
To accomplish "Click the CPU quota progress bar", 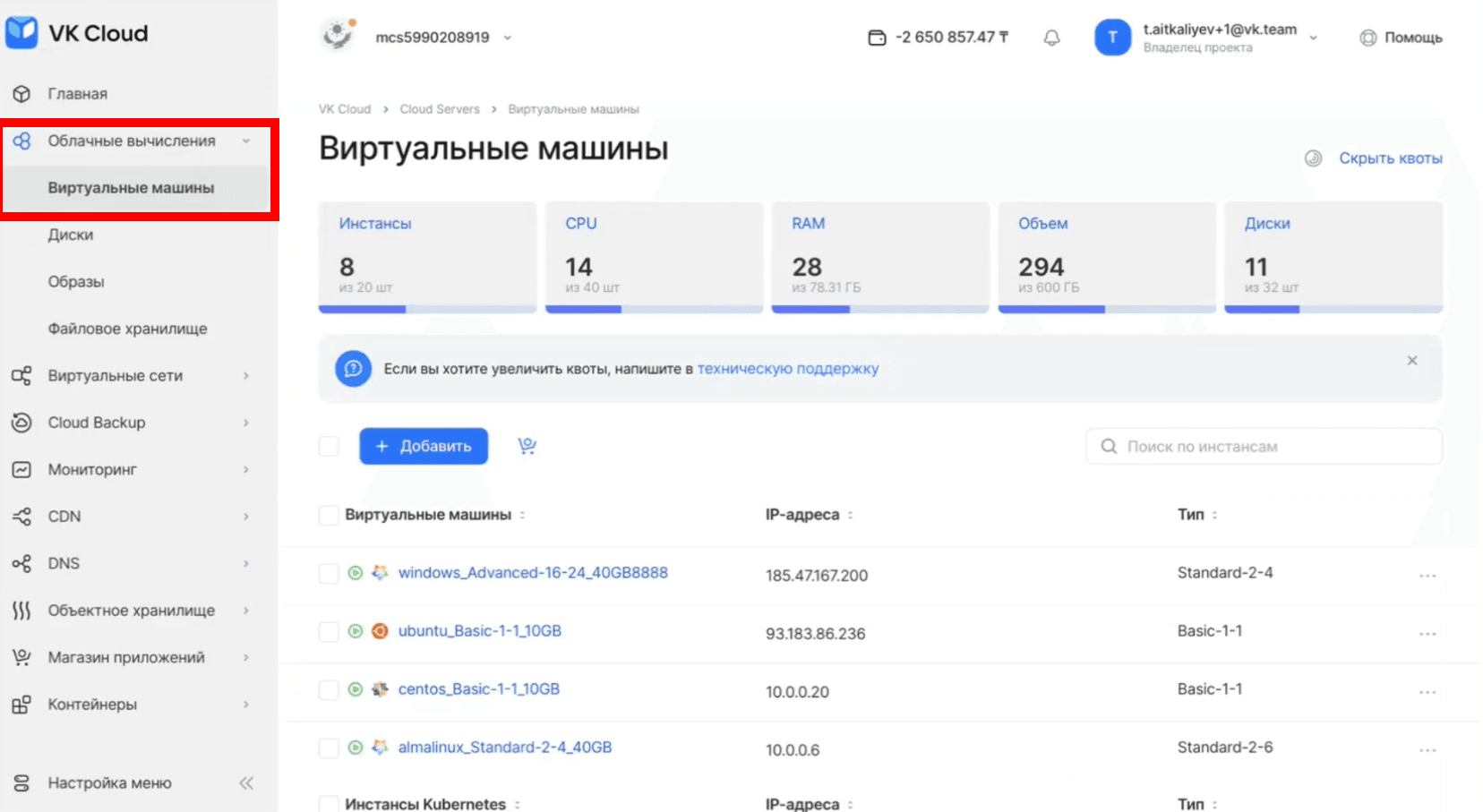I will pos(654,309).
